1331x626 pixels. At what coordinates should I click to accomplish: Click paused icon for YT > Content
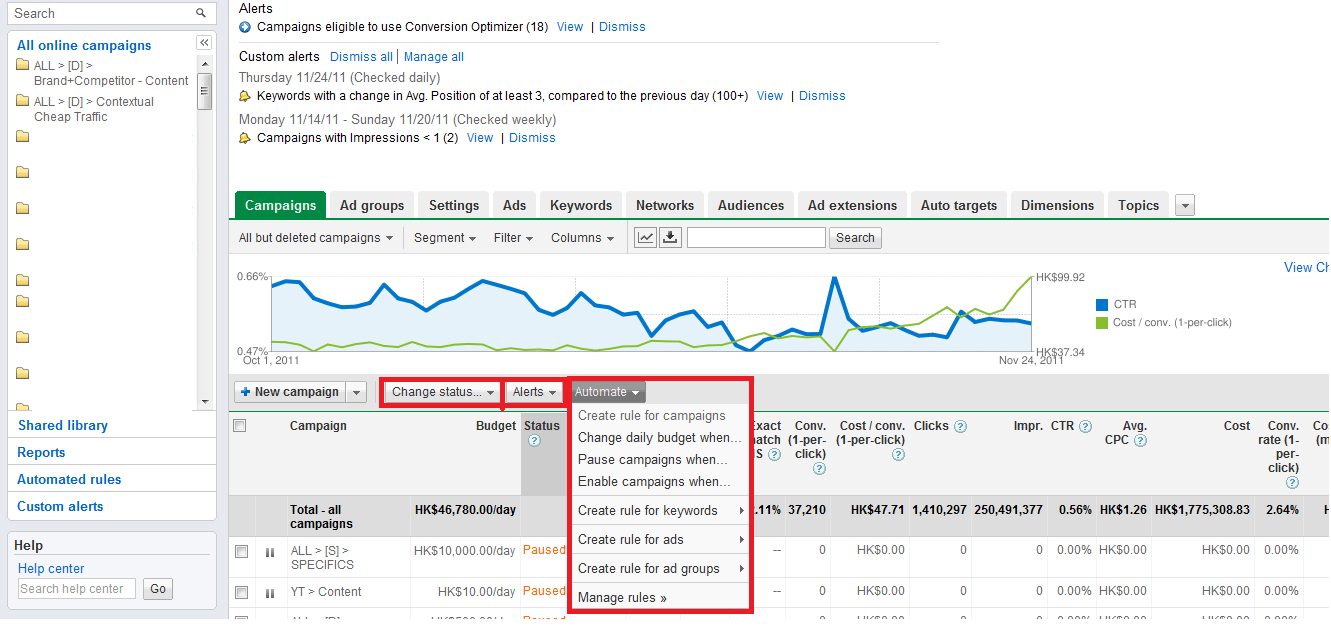[x=269, y=593]
